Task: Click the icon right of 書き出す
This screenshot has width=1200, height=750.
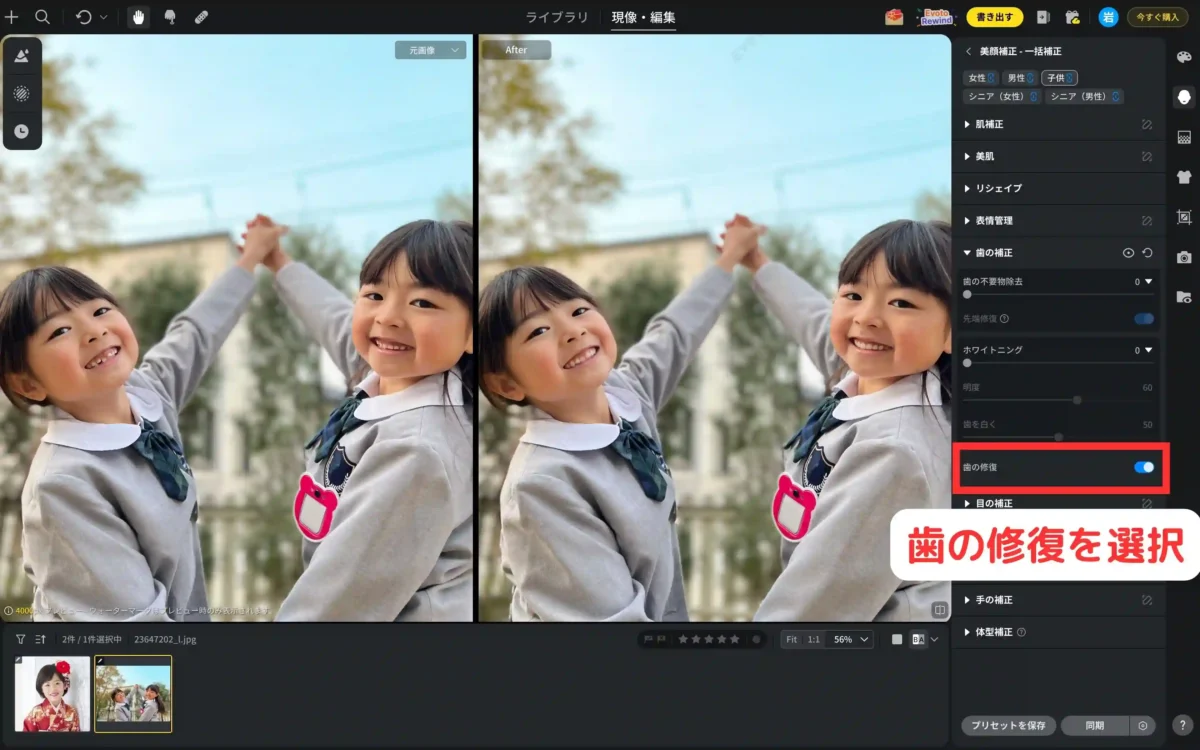Action: pos(1043,17)
